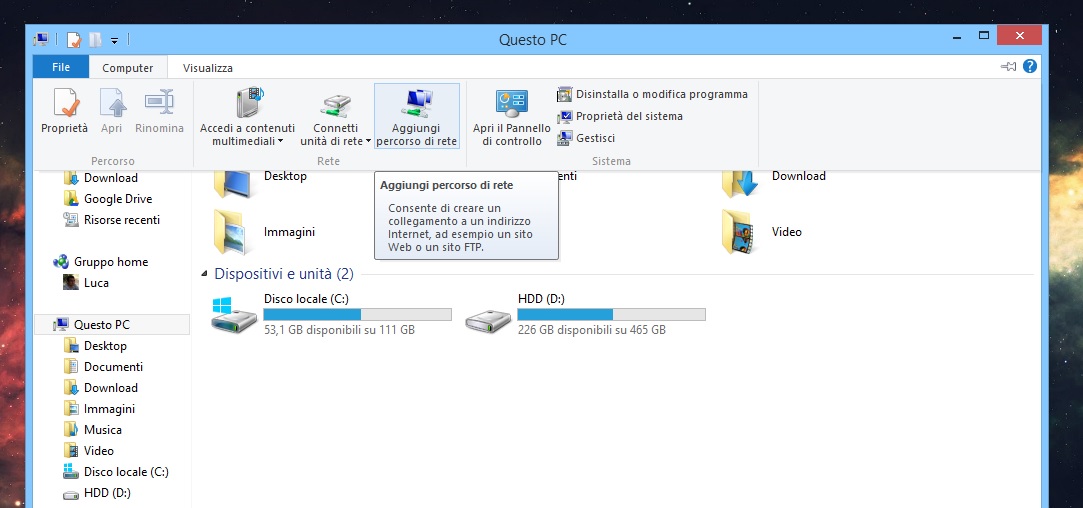1083x508 pixels.
Task: Click the Help question mark icon
Action: 1029,66
